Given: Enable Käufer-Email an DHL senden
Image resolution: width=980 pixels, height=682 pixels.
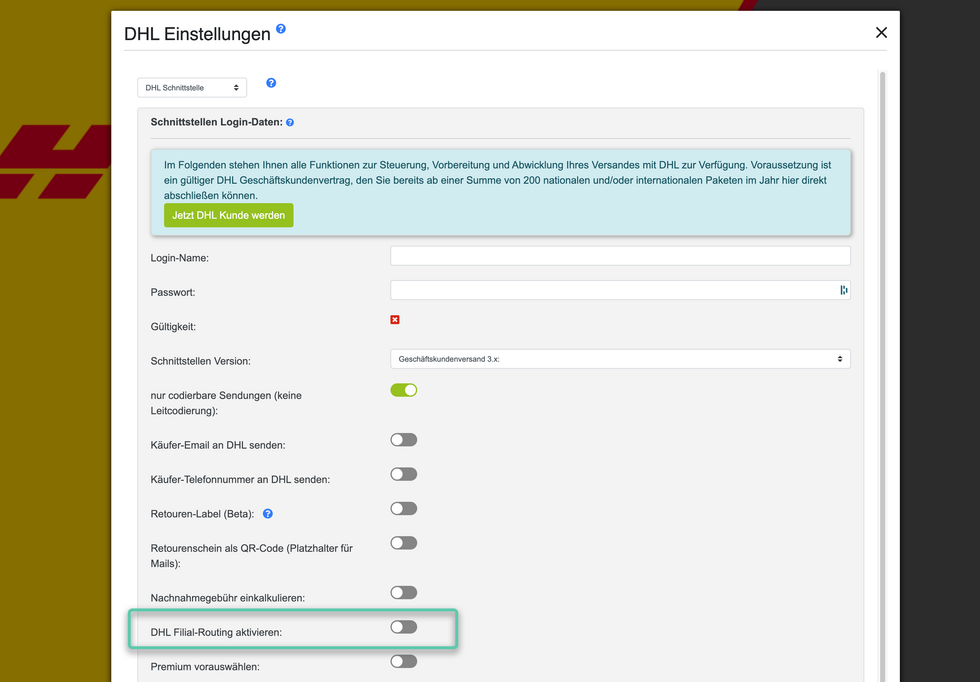Looking at the screenshot, I should tap(404, 440).
